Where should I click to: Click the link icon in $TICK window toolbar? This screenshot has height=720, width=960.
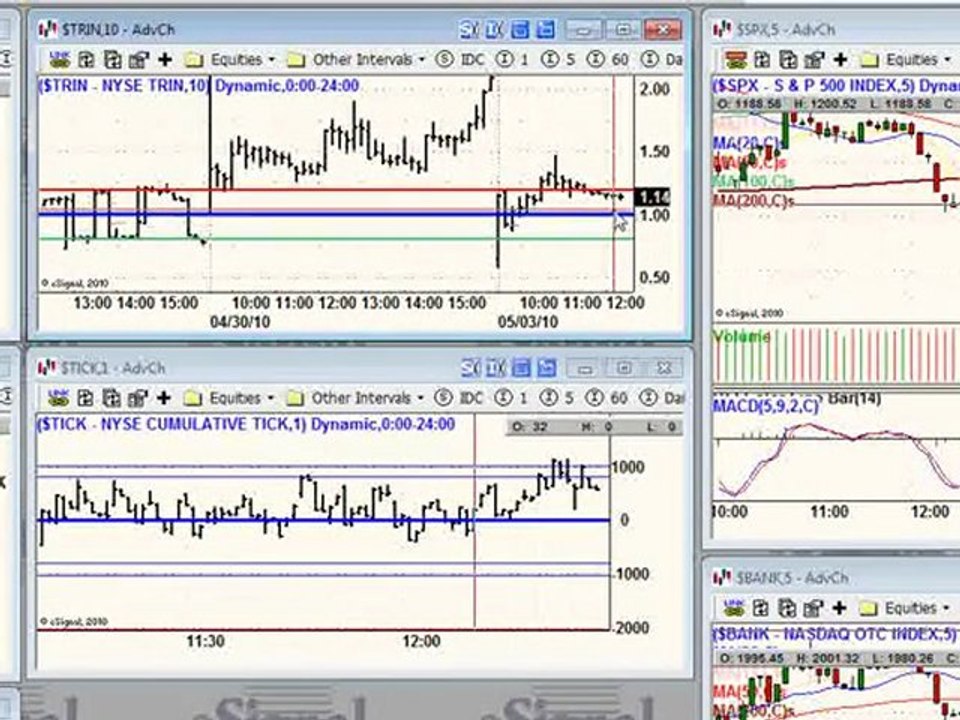[58, 398]
